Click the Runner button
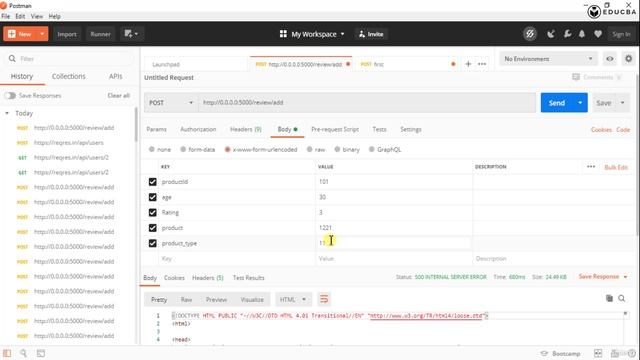 [100, 34]
